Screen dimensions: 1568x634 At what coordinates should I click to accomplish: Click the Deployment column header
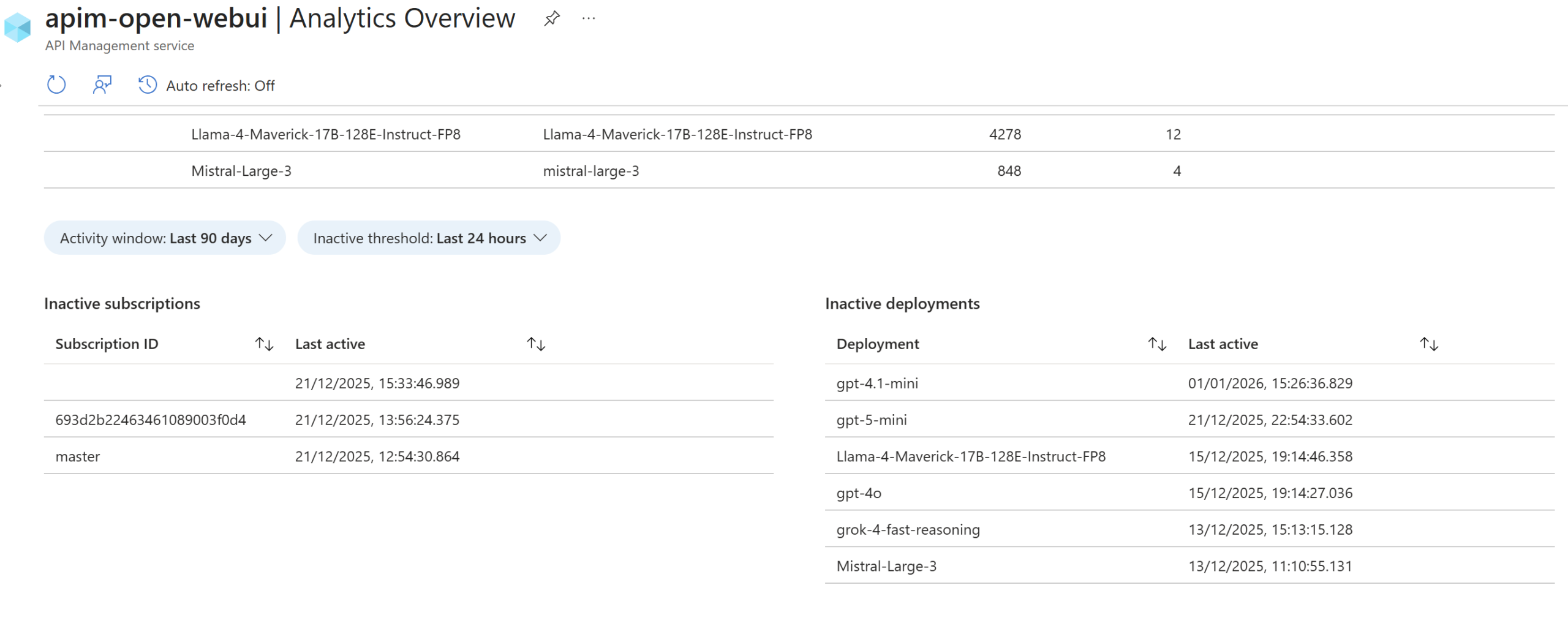[877, 344]
